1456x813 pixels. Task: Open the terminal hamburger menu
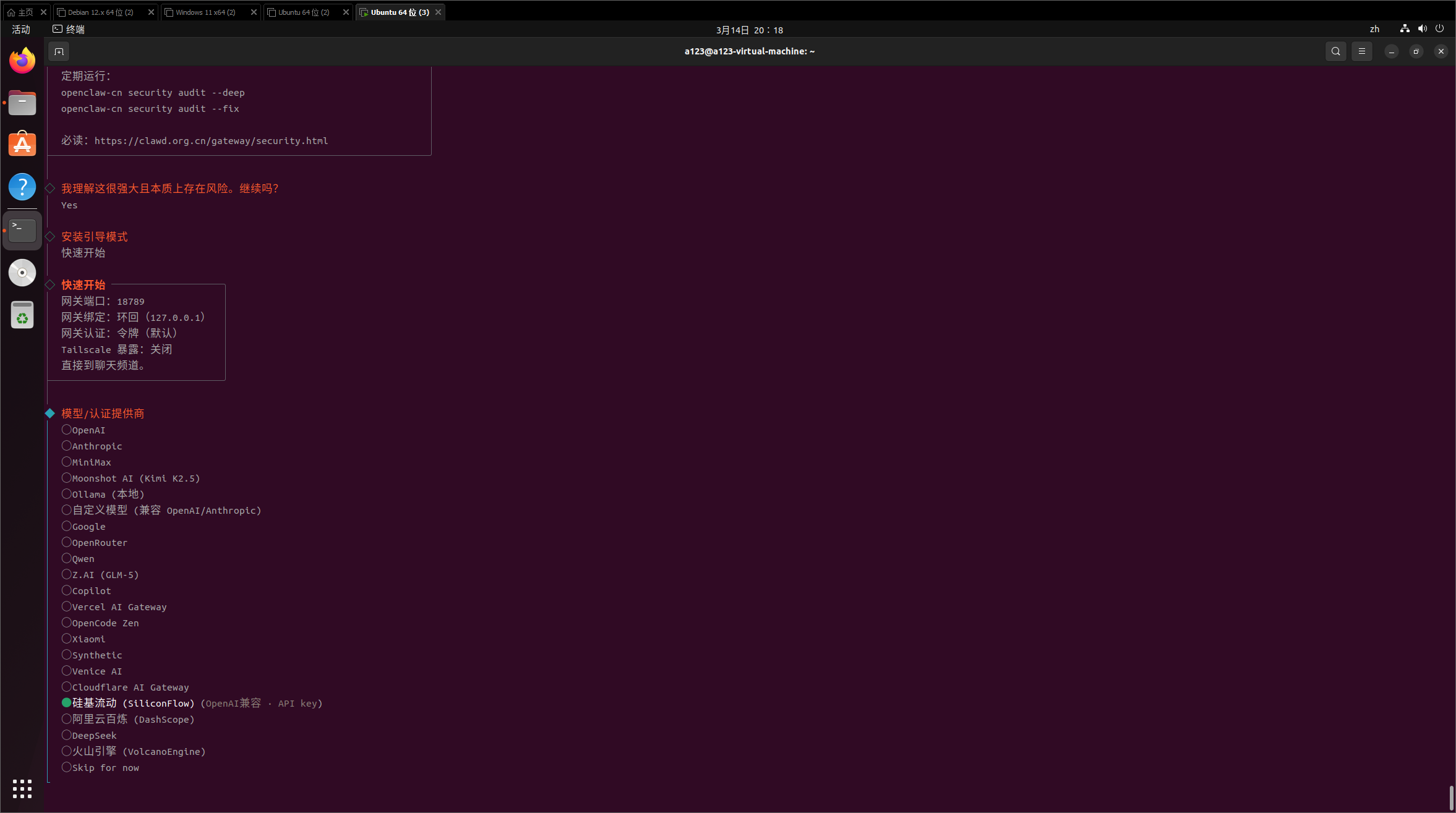(1361, 51)
